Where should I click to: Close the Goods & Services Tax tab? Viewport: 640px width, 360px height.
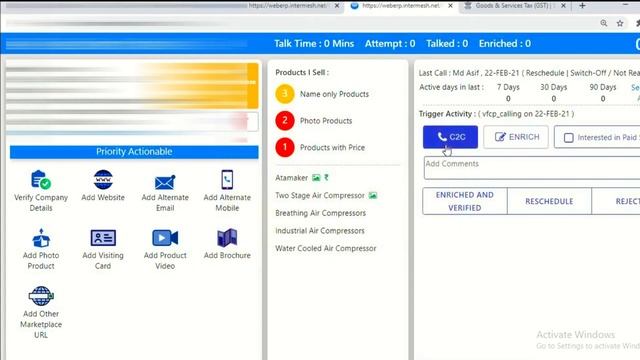pyautogui.click(x=563, y=6)
